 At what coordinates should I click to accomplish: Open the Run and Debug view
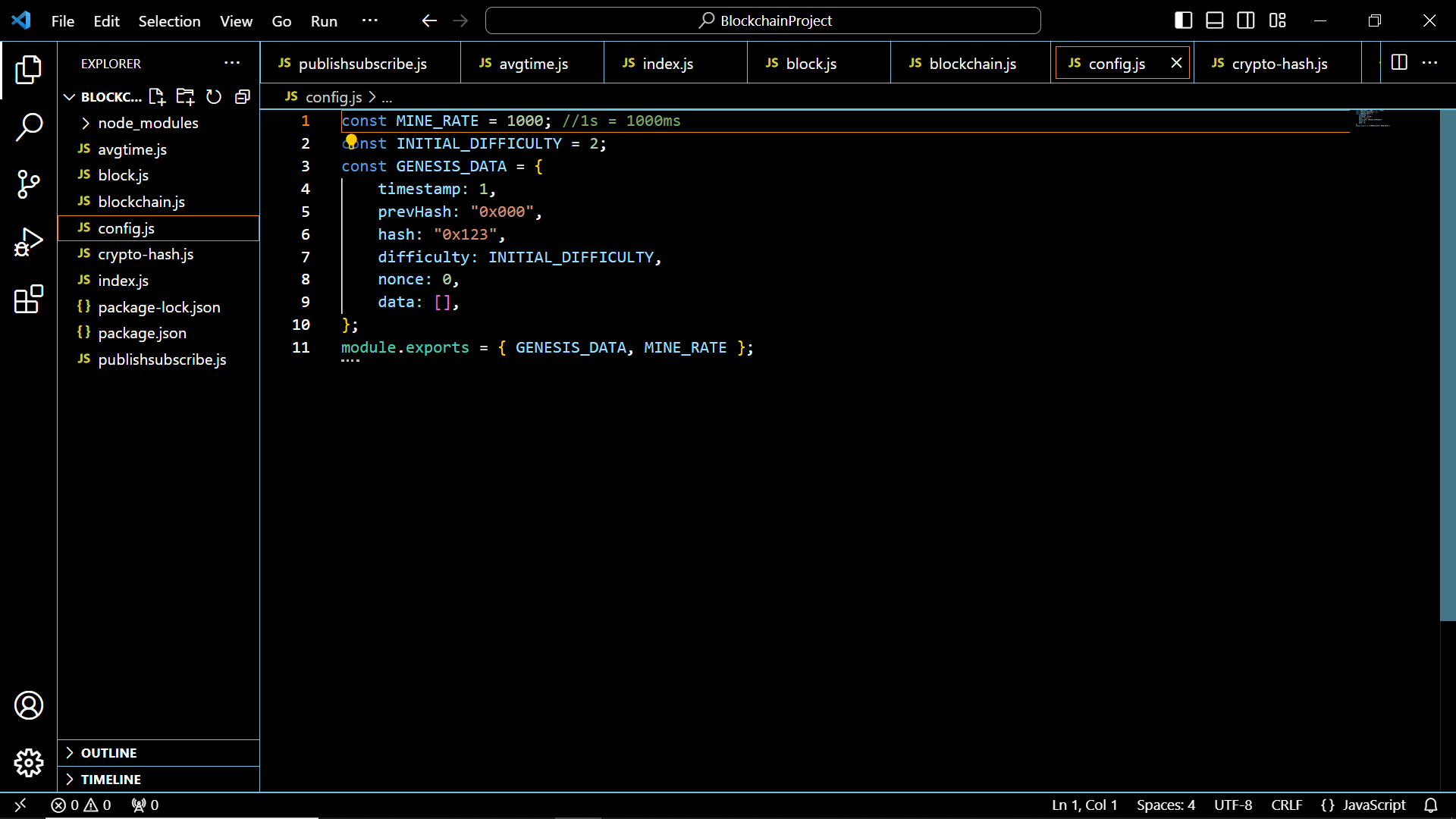click(x=29, y=243)
